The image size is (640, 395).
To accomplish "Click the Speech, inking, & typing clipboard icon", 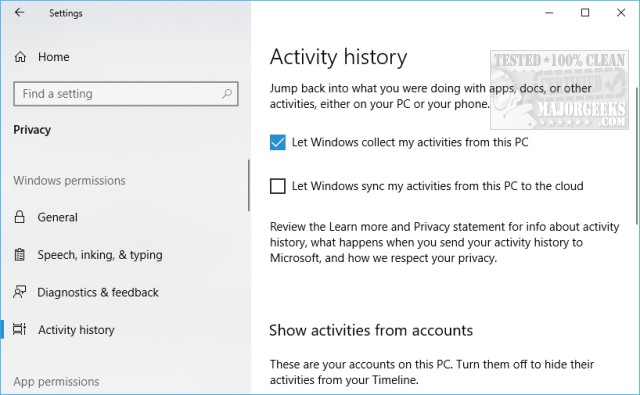I will pyautogui.click(x=20, y=255).
